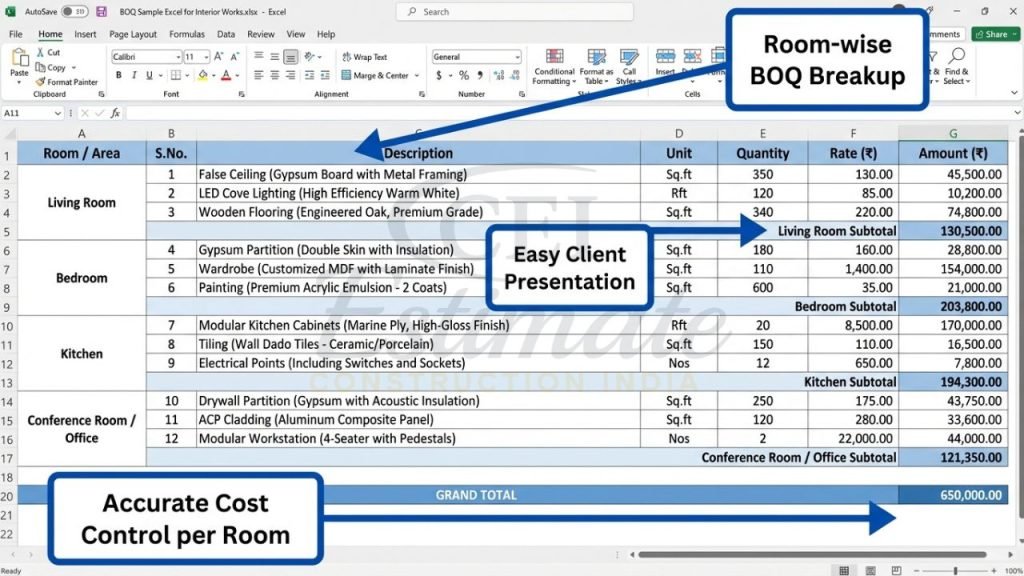Click Insert Function fx icon

pos(115,113)
